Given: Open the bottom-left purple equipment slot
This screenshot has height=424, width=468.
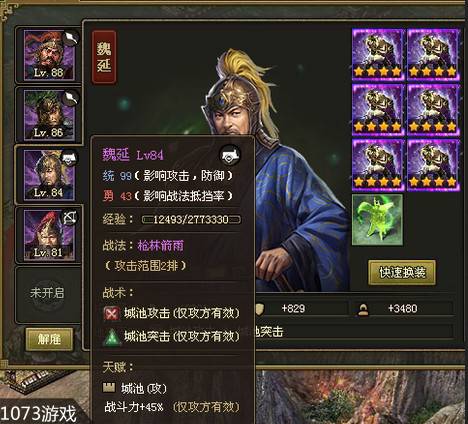Looking at the screenshot, I should pos(378,165).
